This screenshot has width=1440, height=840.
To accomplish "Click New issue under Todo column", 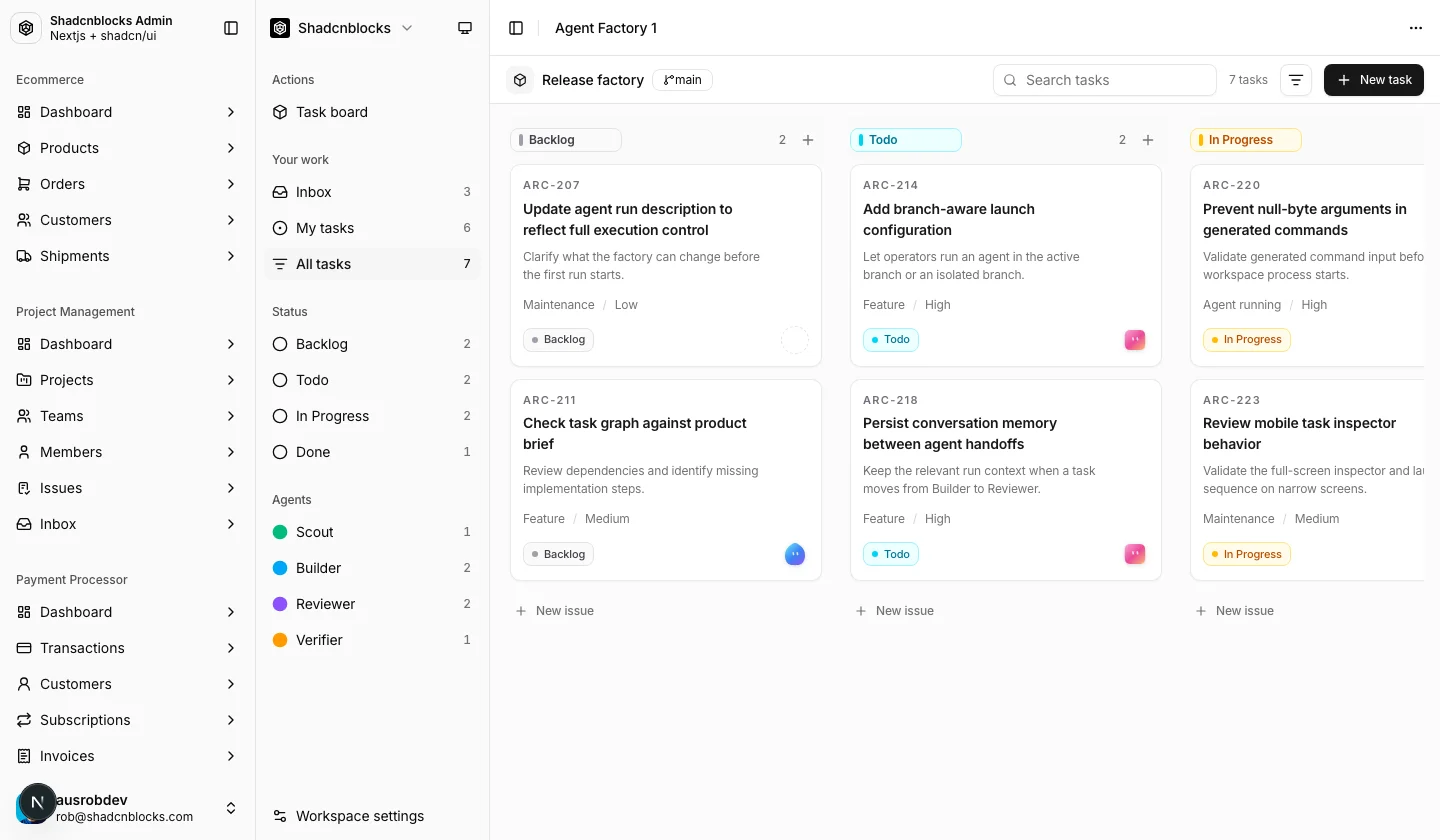I will (895, 611).
